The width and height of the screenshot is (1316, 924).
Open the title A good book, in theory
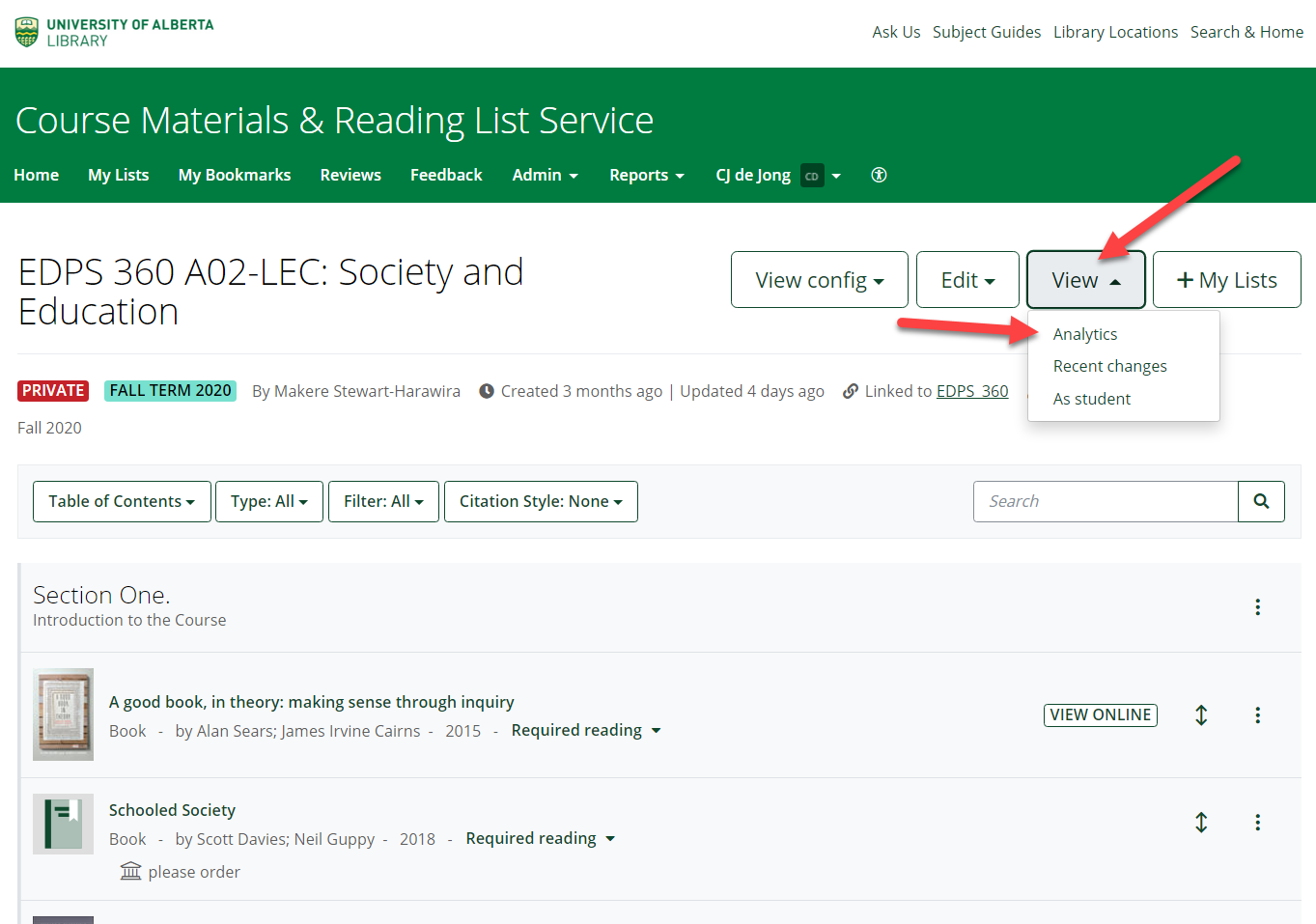click(311, 702)
